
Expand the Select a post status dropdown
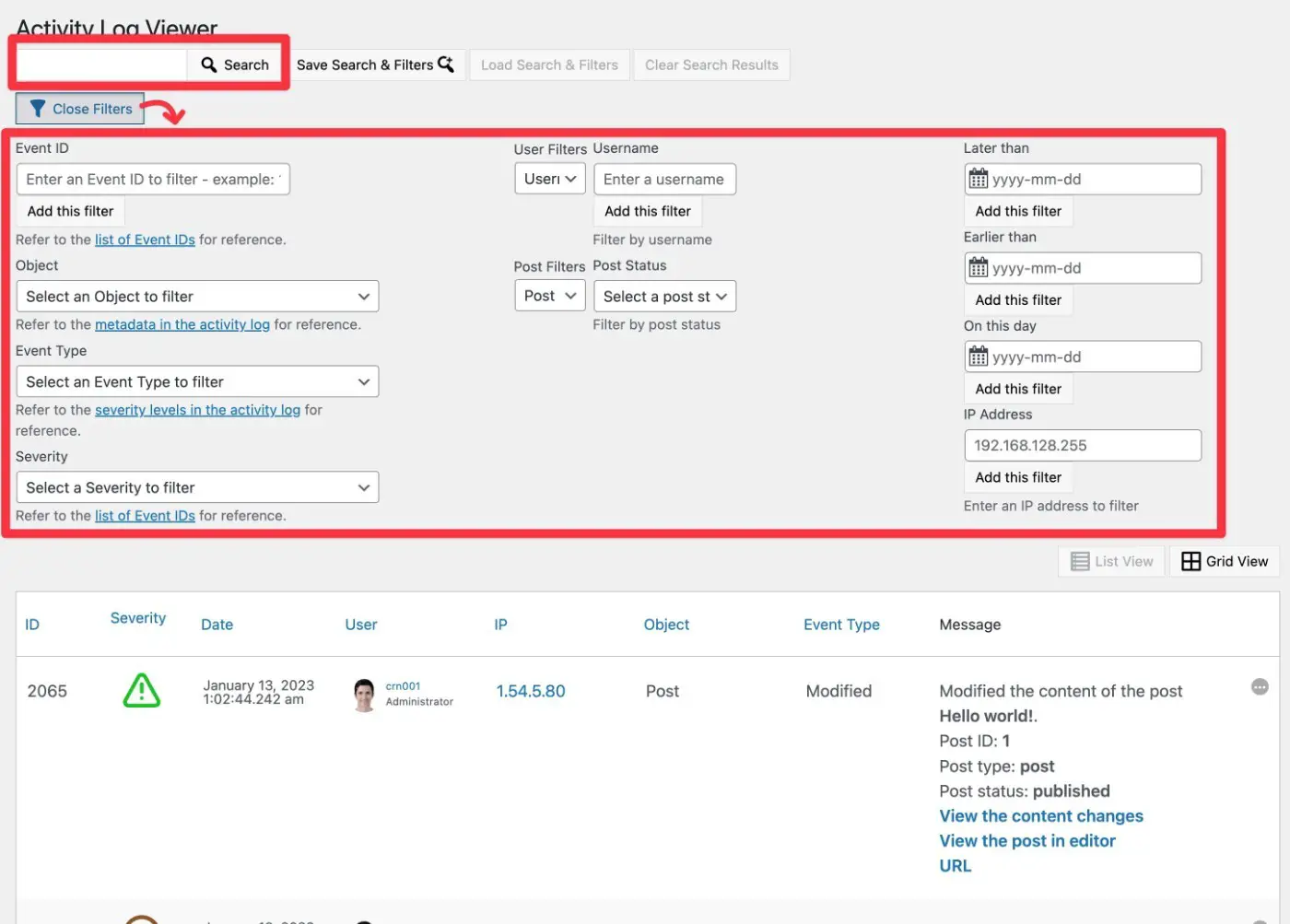click(664, 296)
